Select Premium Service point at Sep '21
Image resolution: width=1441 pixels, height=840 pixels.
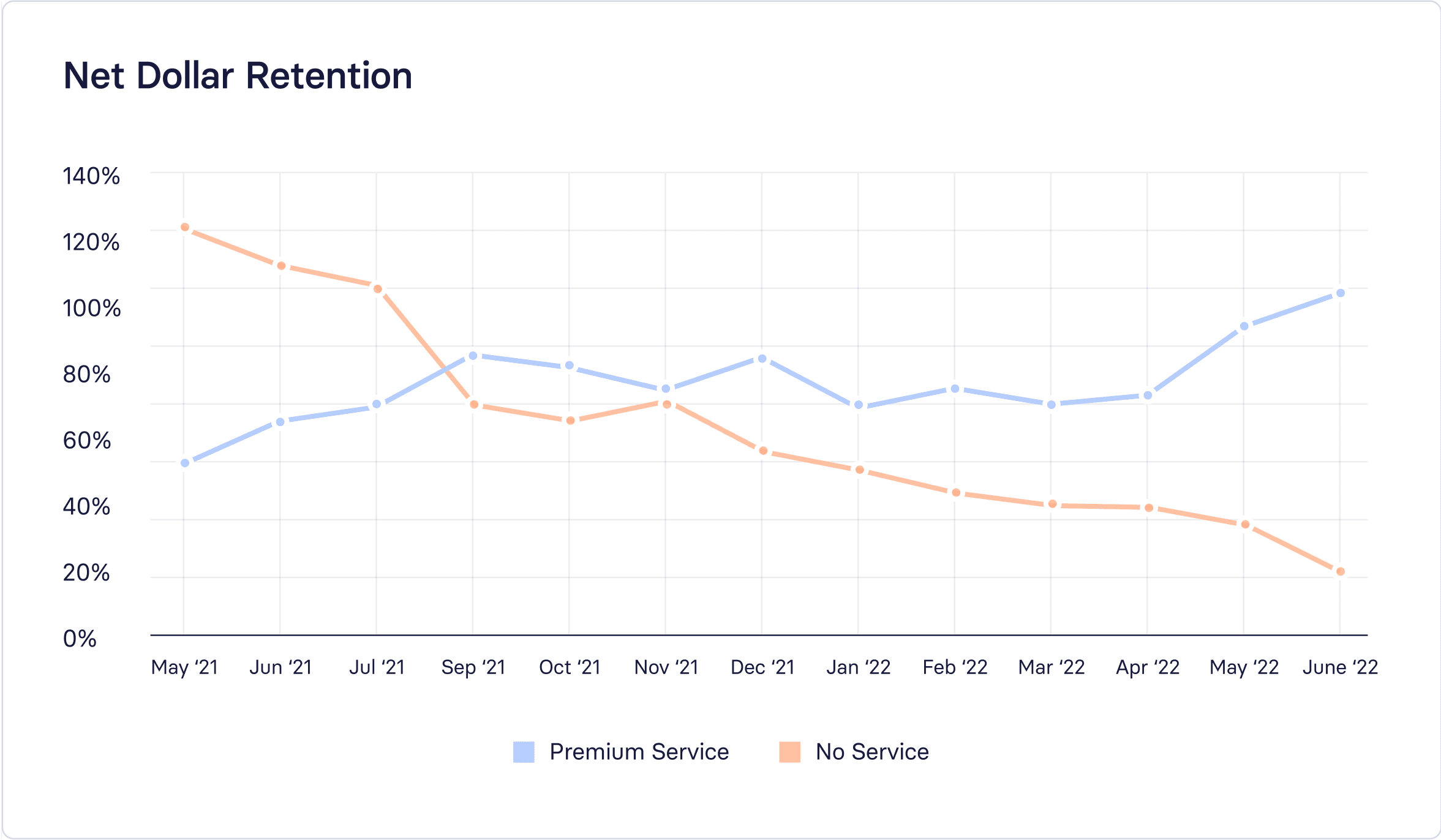[x=473, y=356]
